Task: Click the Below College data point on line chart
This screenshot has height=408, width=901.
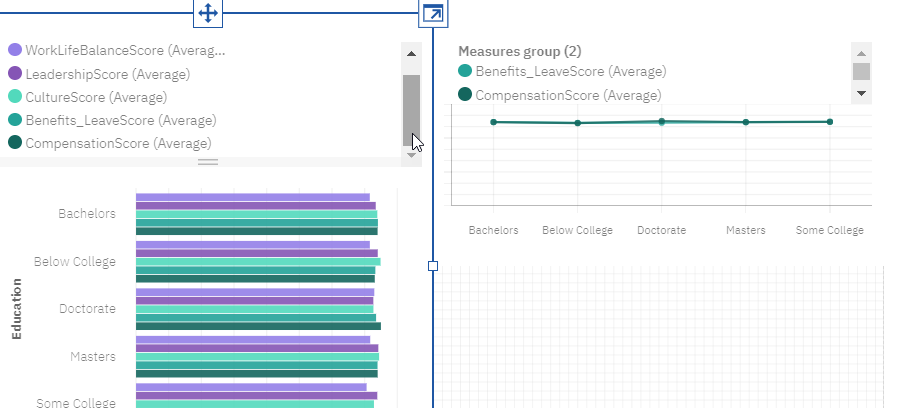Action: [x=577, y=123]
